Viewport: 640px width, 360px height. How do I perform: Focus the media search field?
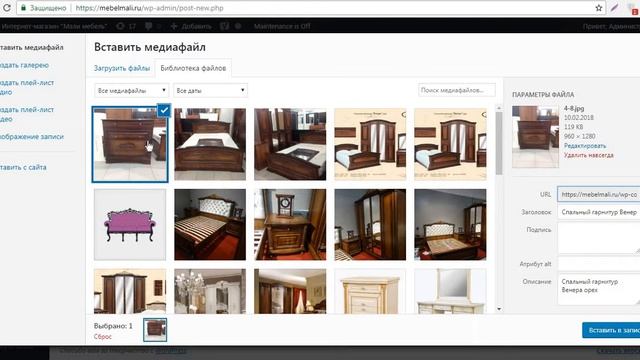457,90
